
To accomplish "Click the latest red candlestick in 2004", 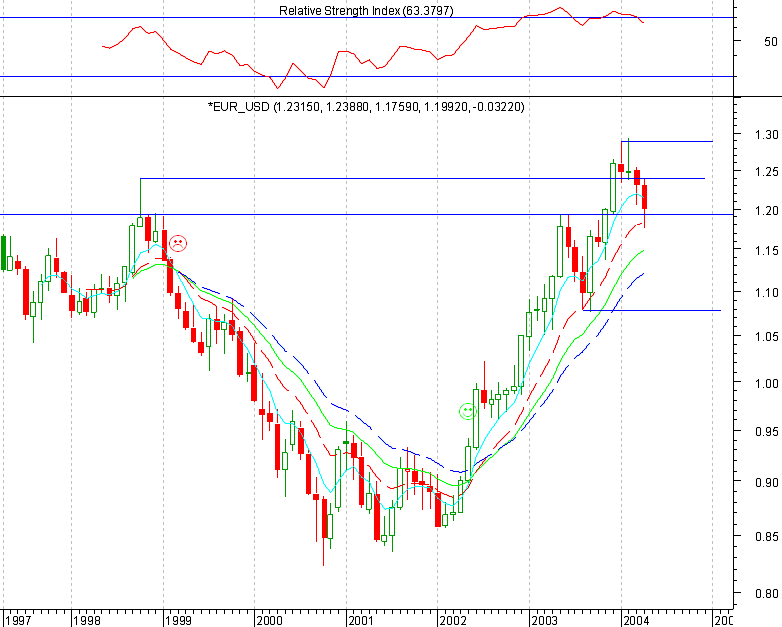I will click(644, 197).
